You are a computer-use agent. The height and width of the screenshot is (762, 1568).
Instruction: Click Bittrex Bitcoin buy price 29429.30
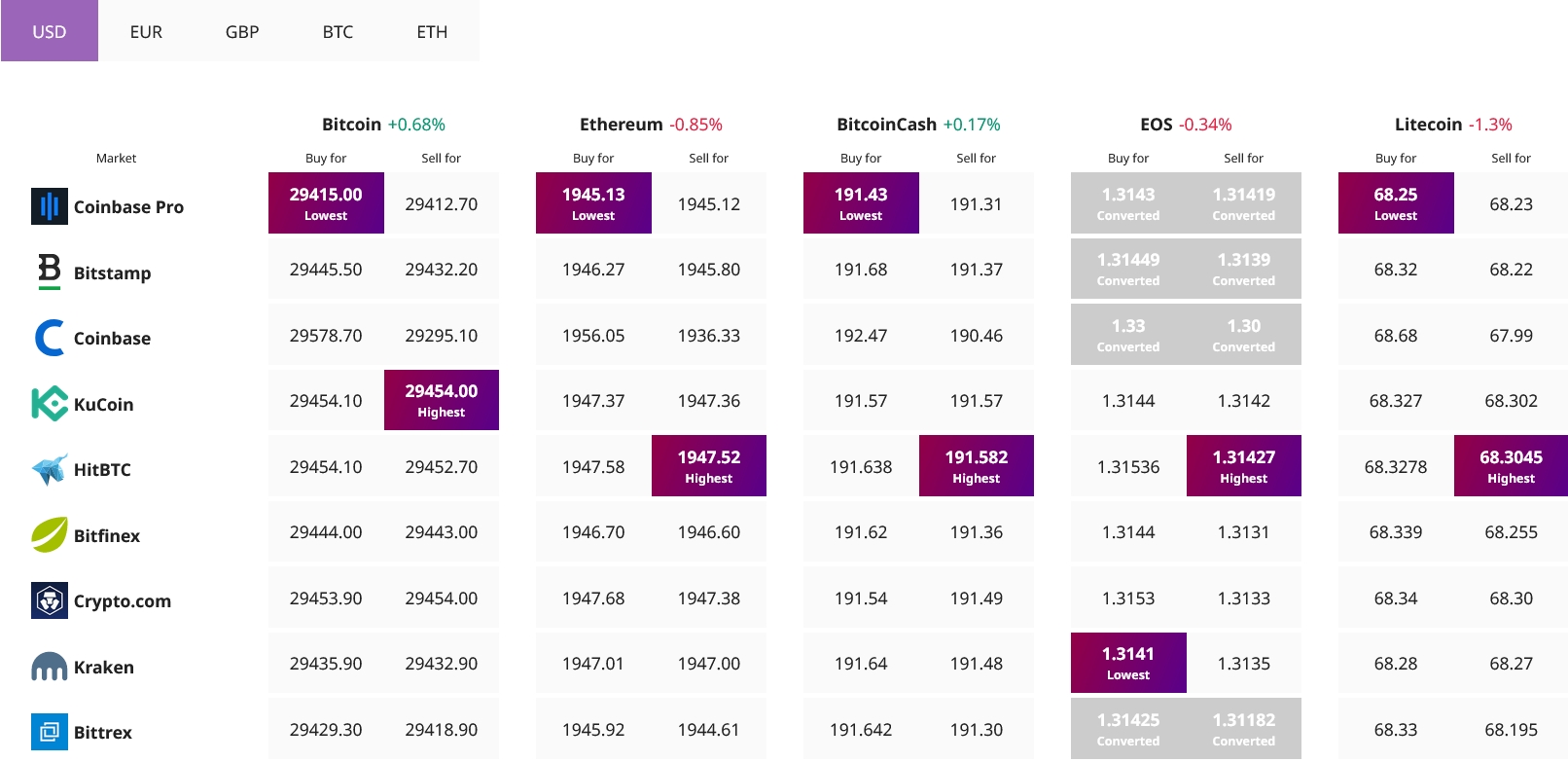[x=326, y=730]
